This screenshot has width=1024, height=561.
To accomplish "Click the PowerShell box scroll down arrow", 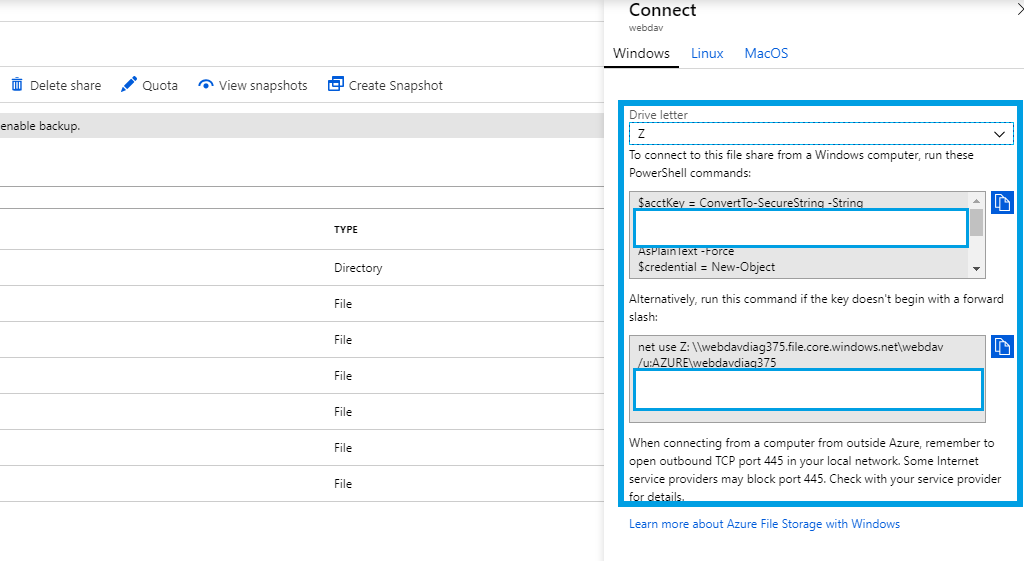I will (976, 269).
